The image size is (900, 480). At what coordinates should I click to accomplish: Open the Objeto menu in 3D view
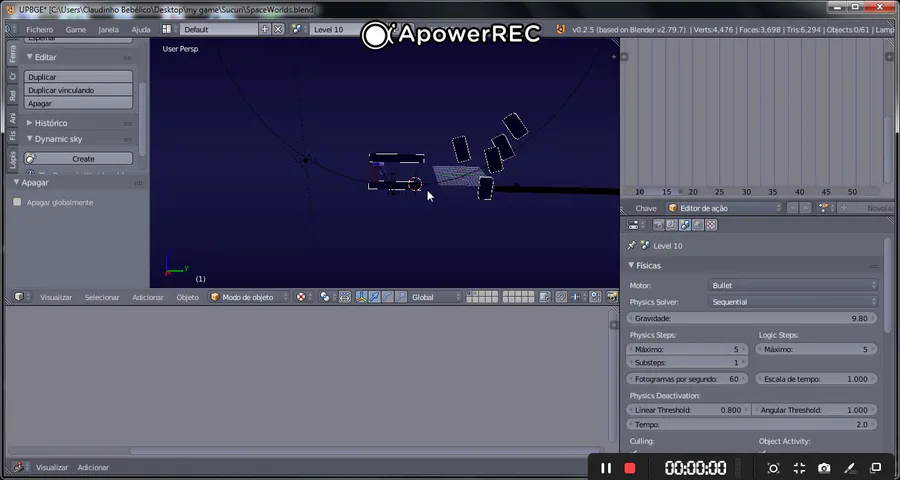point(187,297)
